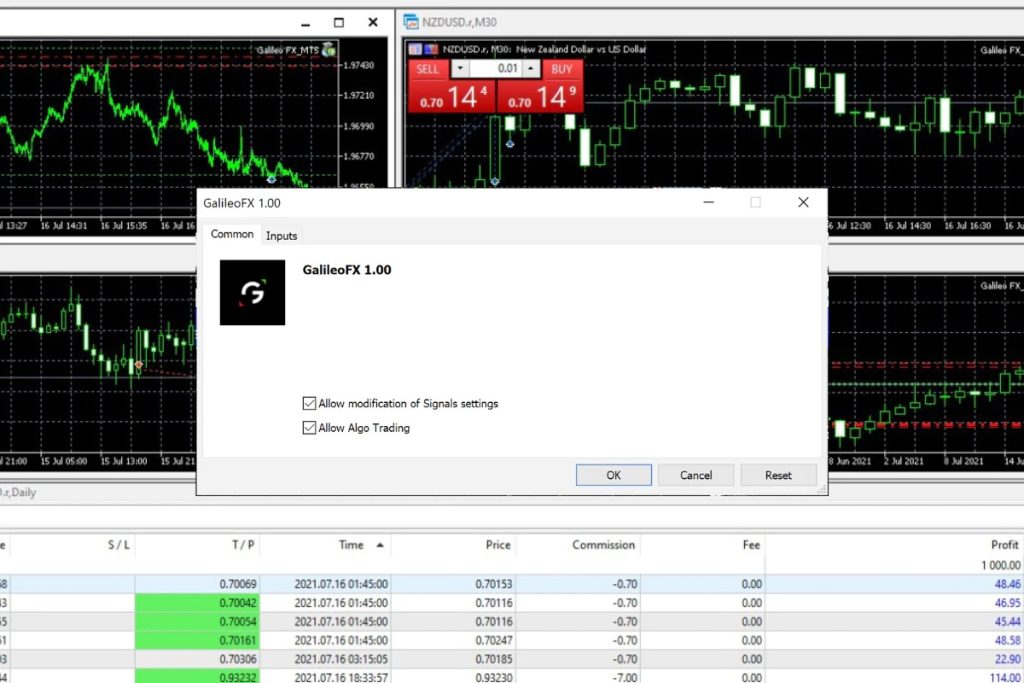Select the Common tab

pos(232,234)
